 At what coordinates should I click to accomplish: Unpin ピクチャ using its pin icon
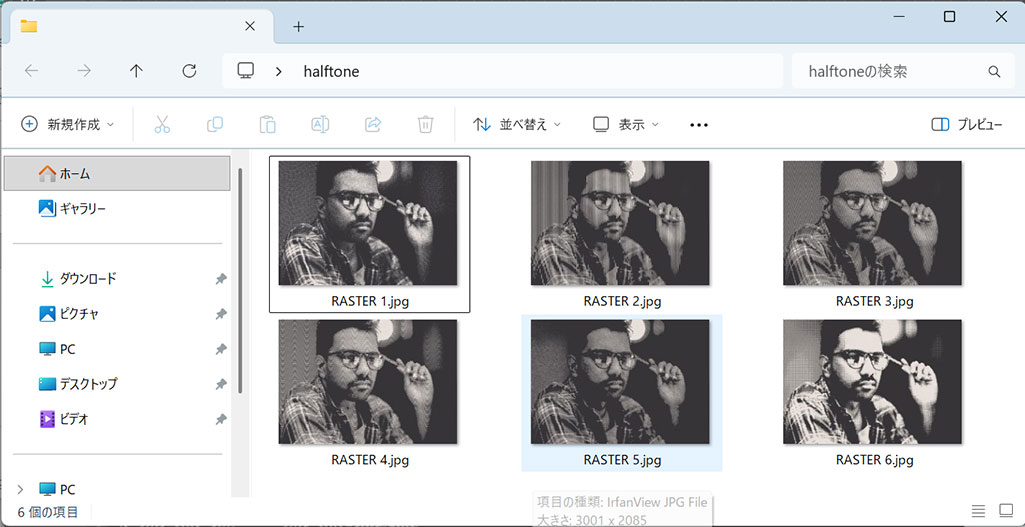click(x=221, y=314)
